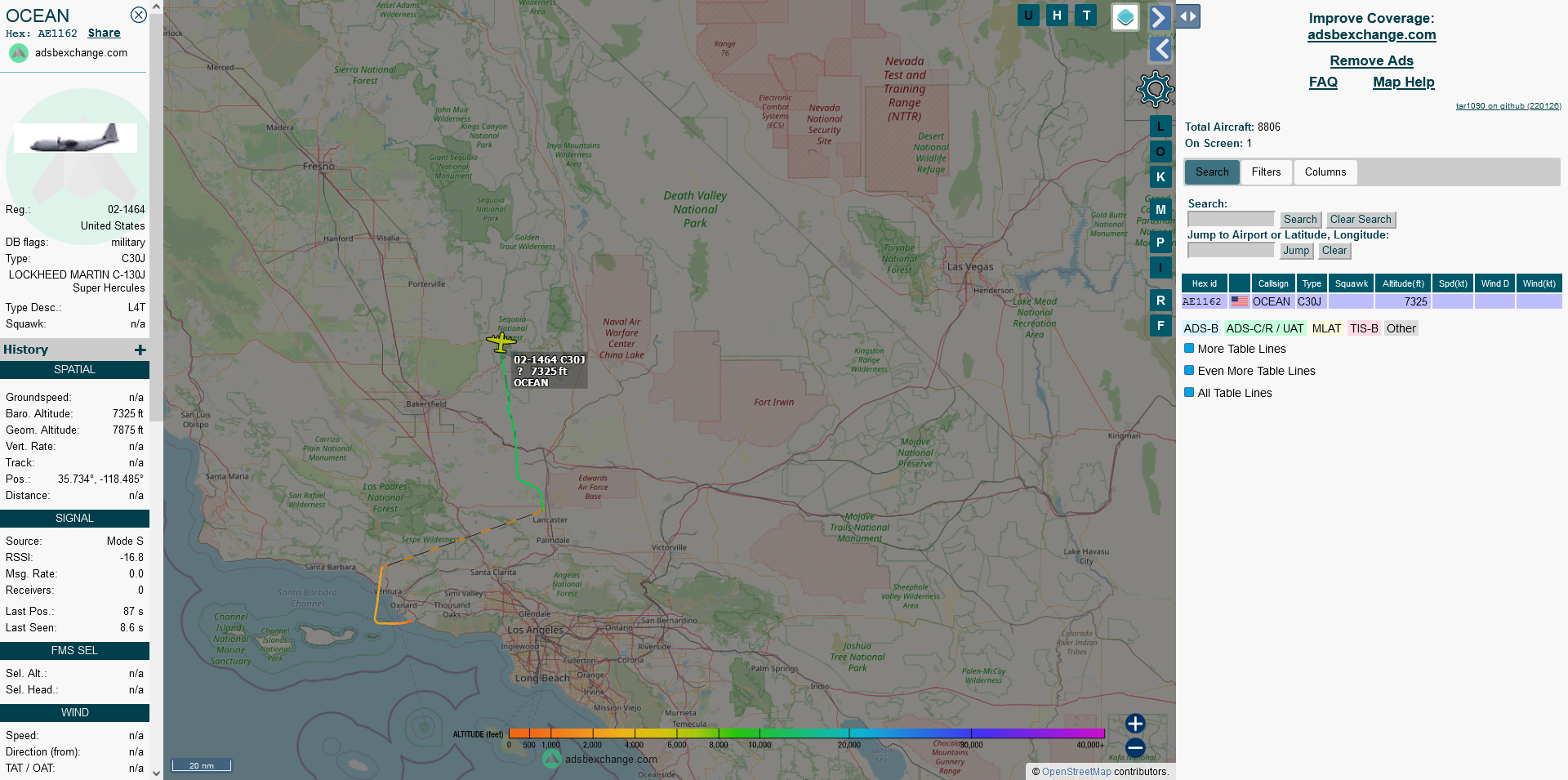Toggle the T map button
This screenshot has height=780, width=1568.
pos(1086,16)
